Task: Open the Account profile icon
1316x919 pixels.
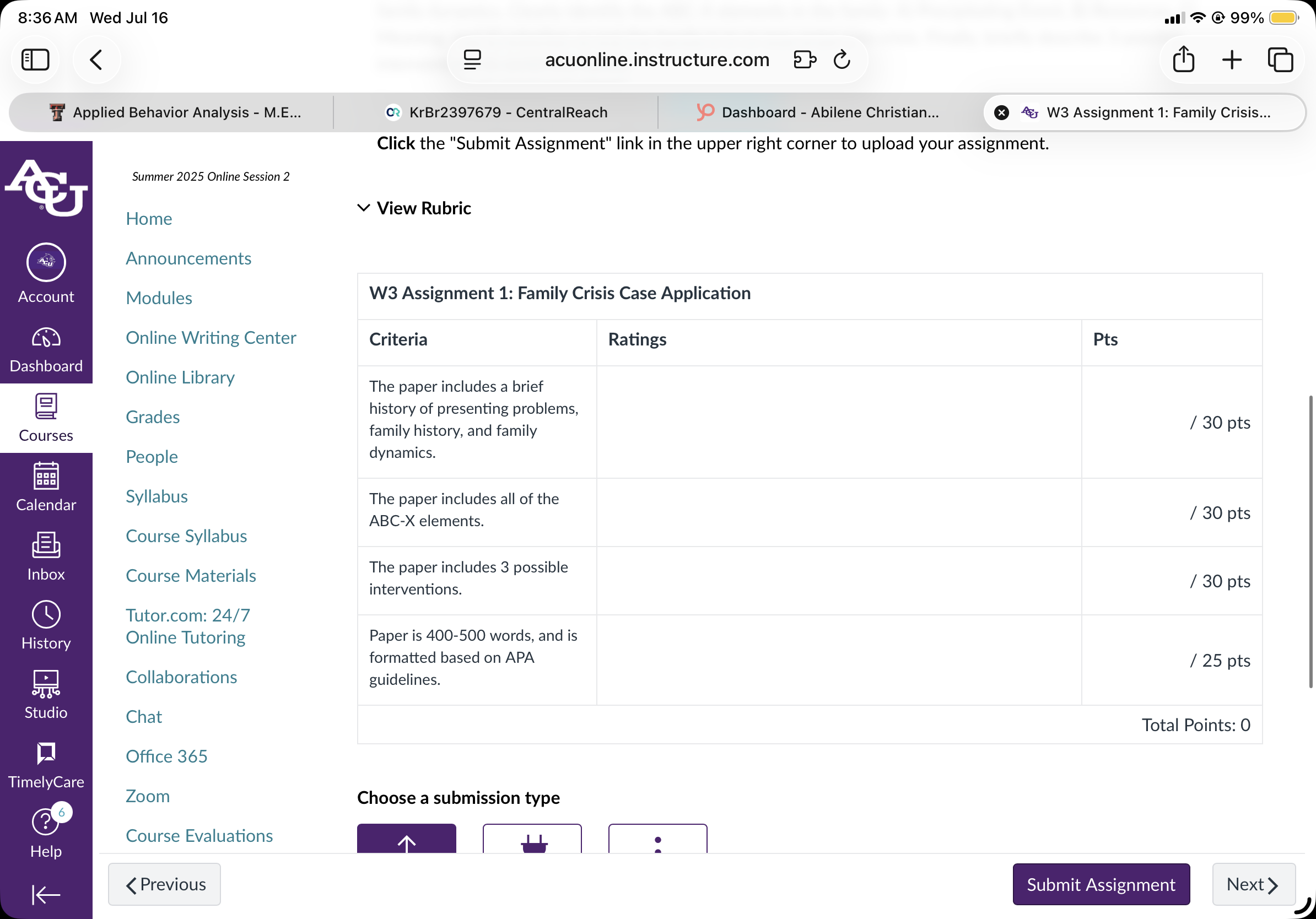Action: (46, 273)
